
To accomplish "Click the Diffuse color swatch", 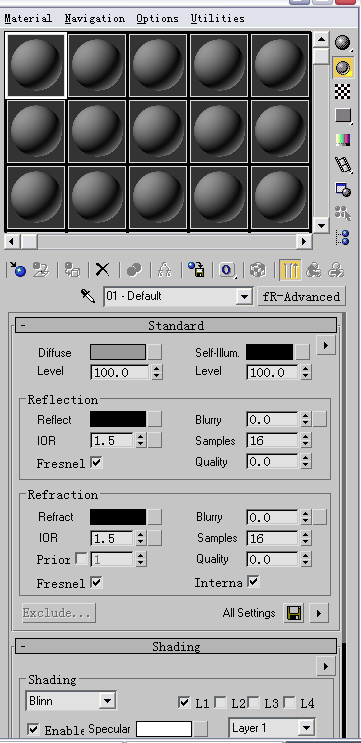I will tap(118, 352).
